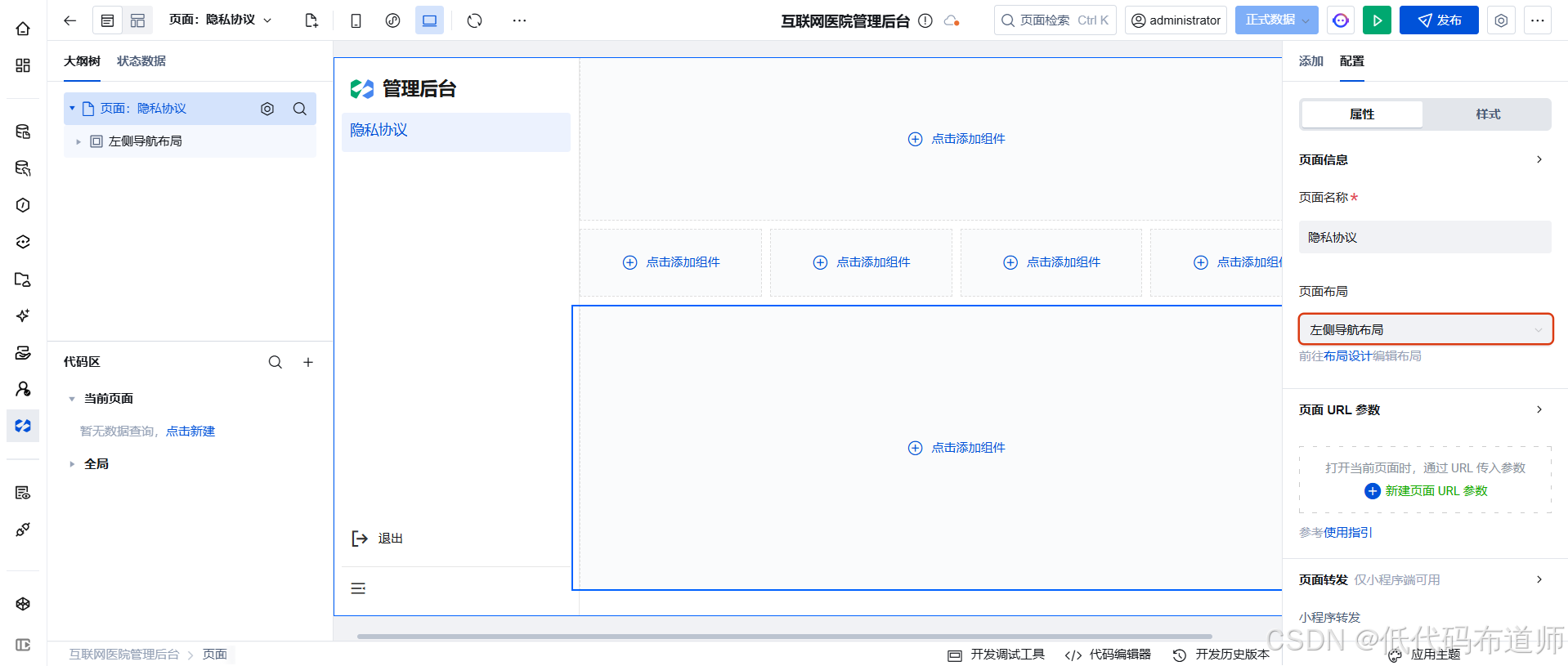The height and width of the screenshot is (666, 1568).
Task: Open the 使用指引 link
Action: [x=1348, y=533]
